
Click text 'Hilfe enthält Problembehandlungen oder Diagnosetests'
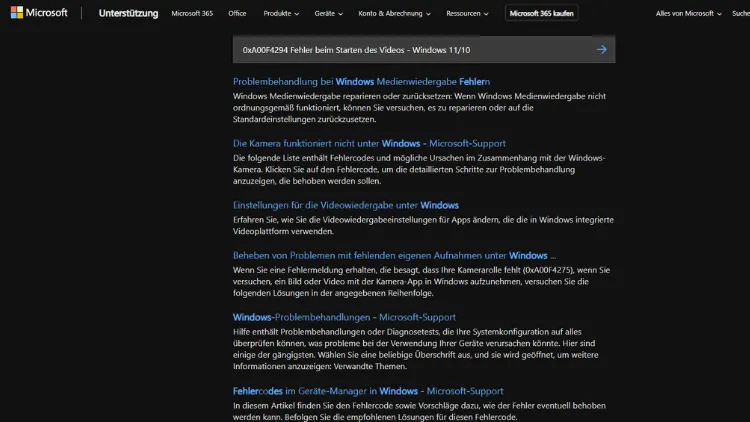pyautogui.click(x=337, y=332)
